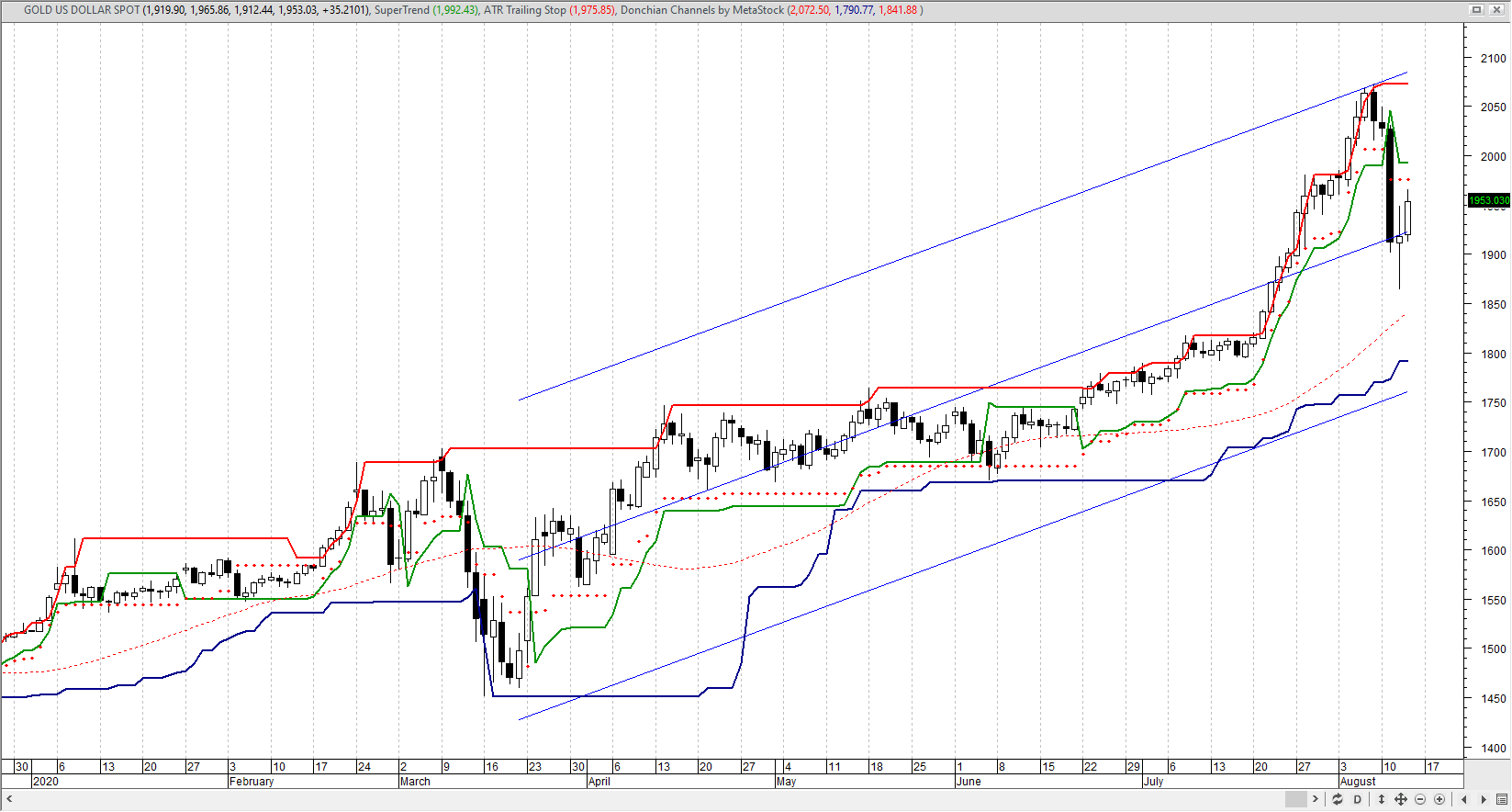
Task: Click the 1750 price axis label
Action: pos(1494,403)
